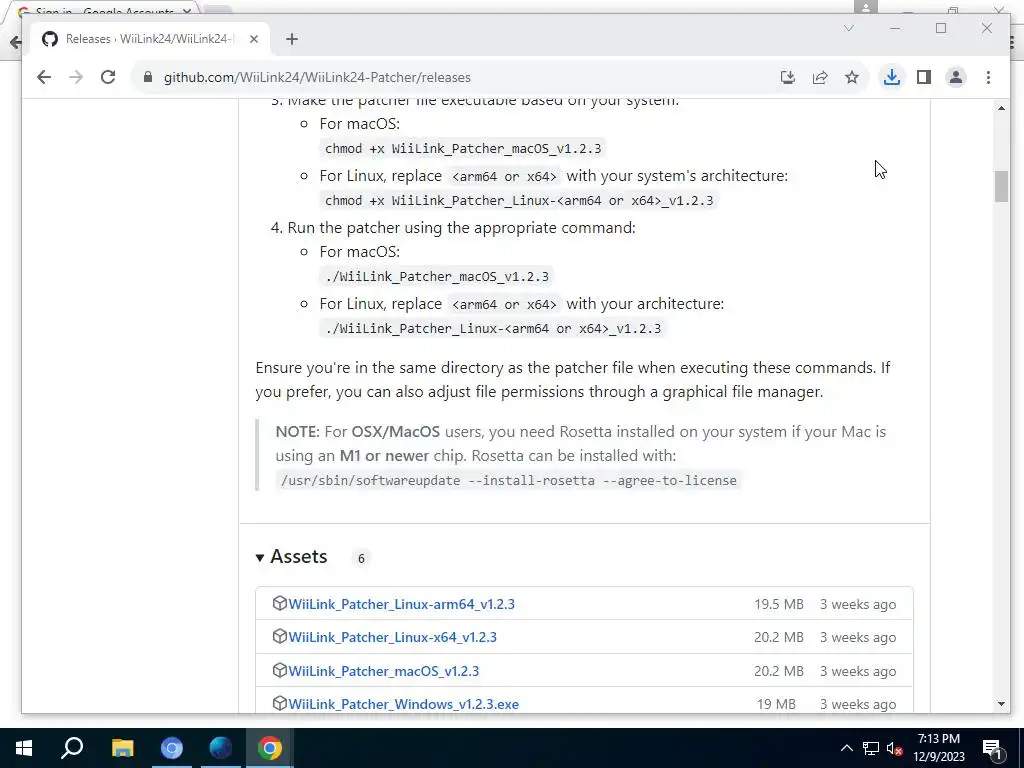Screen dimensions: 1024x768
Task: Click the rosetta install command code text
Action: (509, 481)
